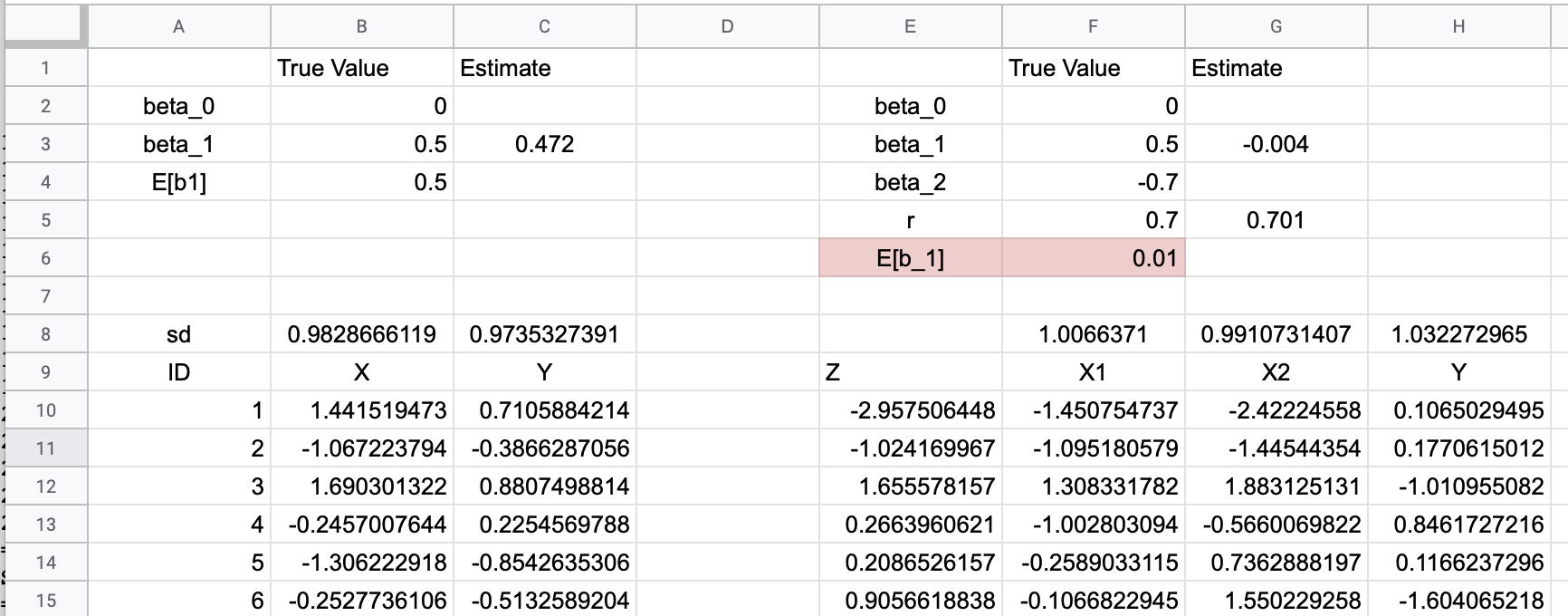Click the pink cell containing 0.01

coord(1093,258)
